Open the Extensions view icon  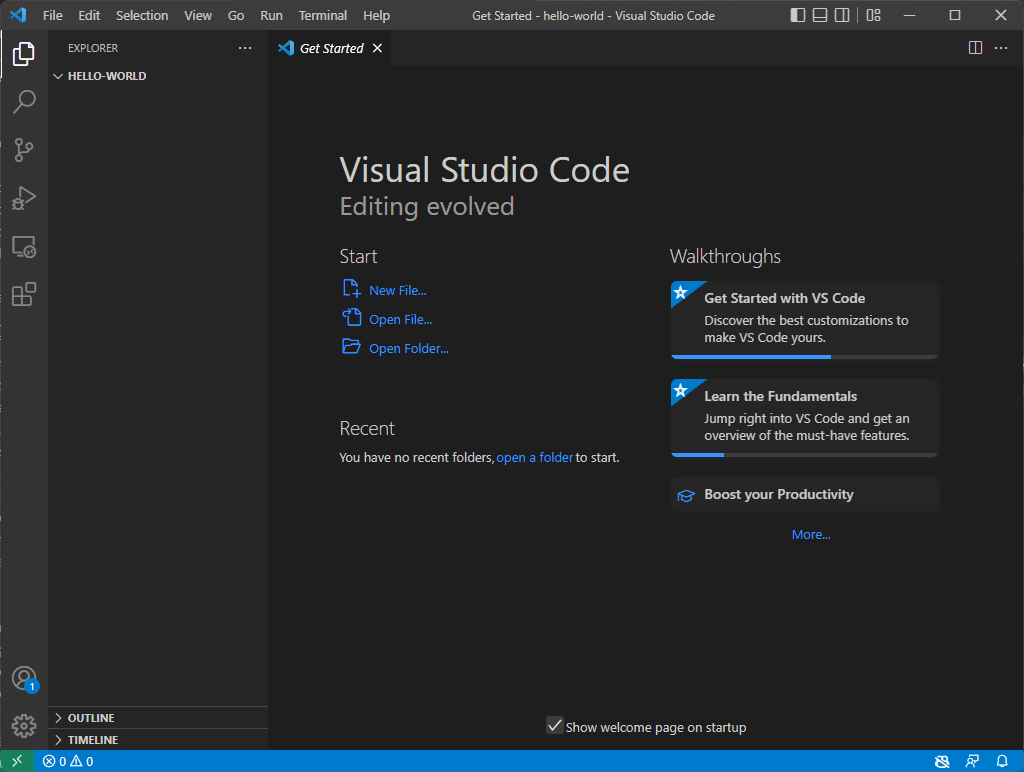point(24,294)
